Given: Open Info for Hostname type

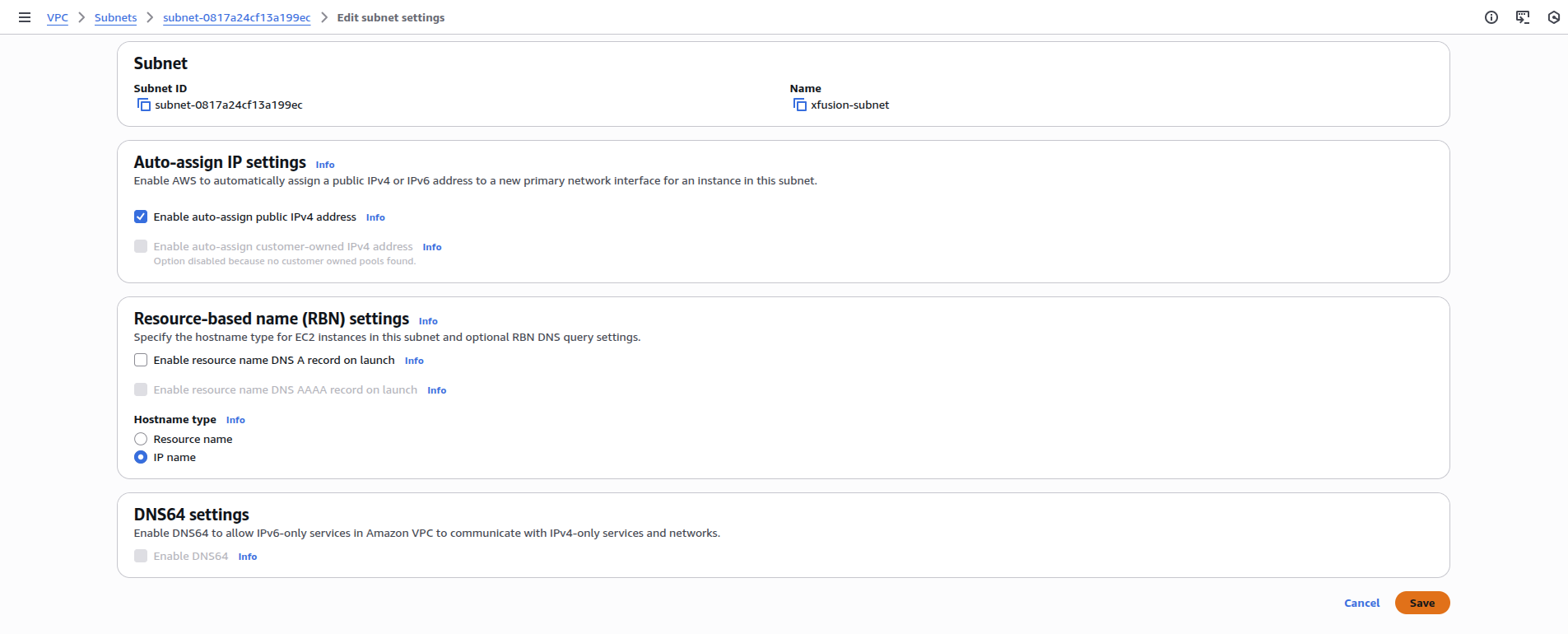Looking at the screenshot, I should pyautogui.click(x=235, y=420).
